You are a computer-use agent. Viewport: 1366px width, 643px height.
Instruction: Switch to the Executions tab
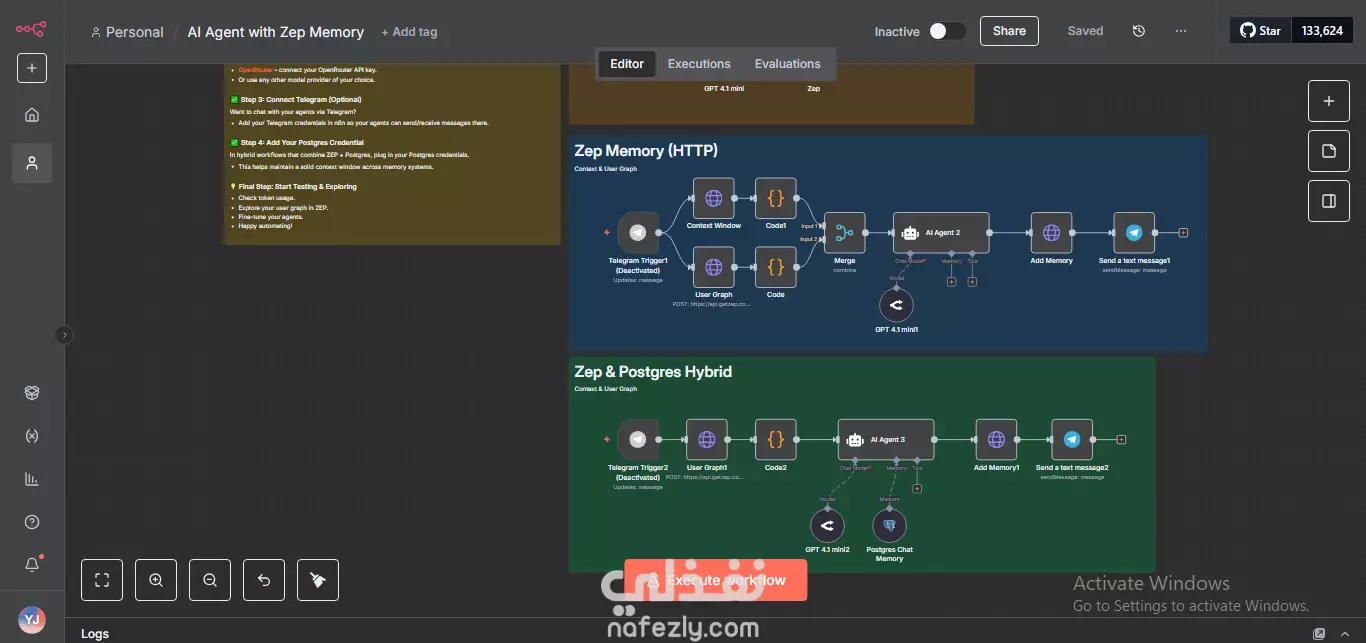tap(699, 64)
